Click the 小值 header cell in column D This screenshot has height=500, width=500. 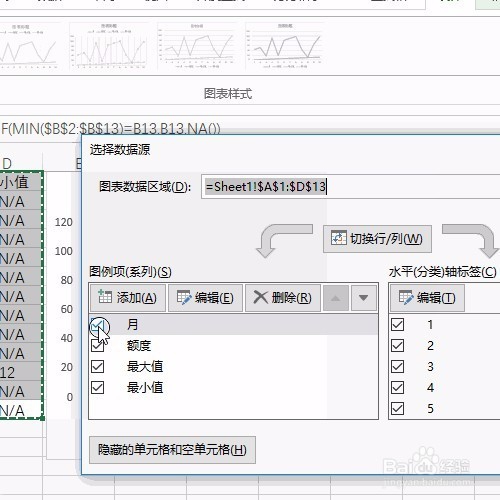(x=21, y=182)
